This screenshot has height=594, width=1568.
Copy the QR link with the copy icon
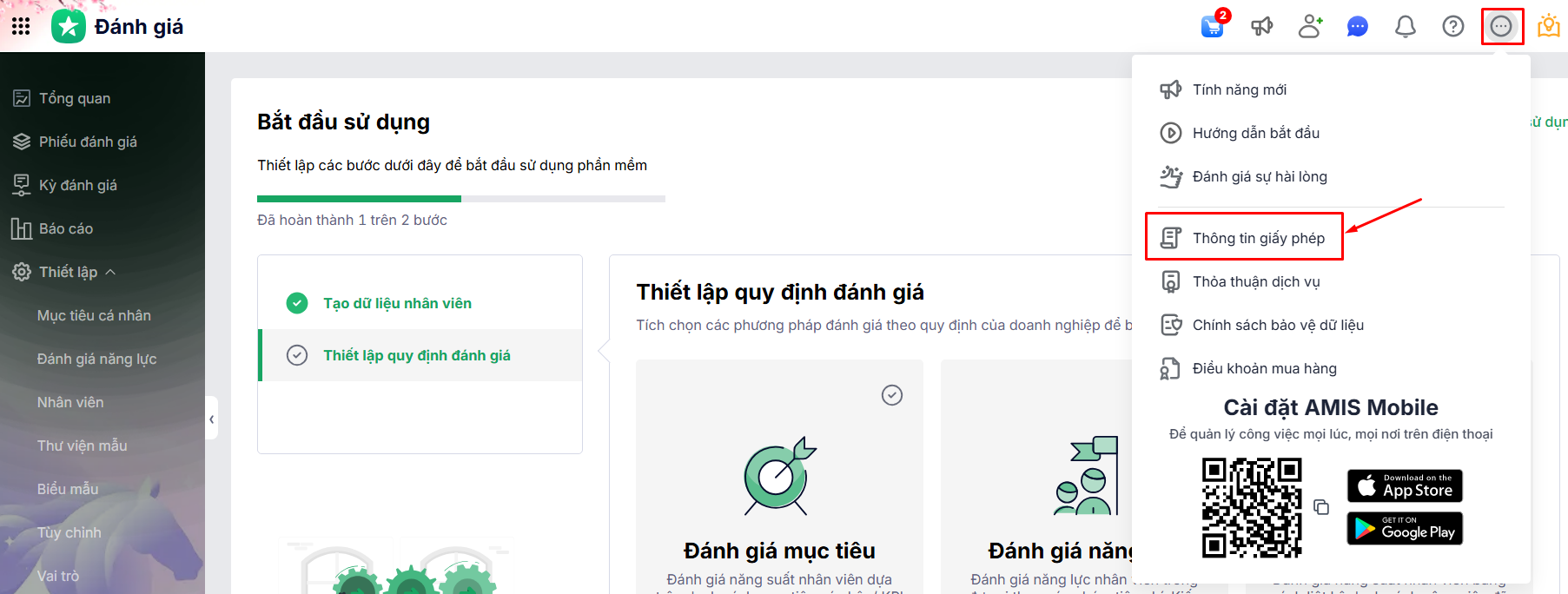1321,507
